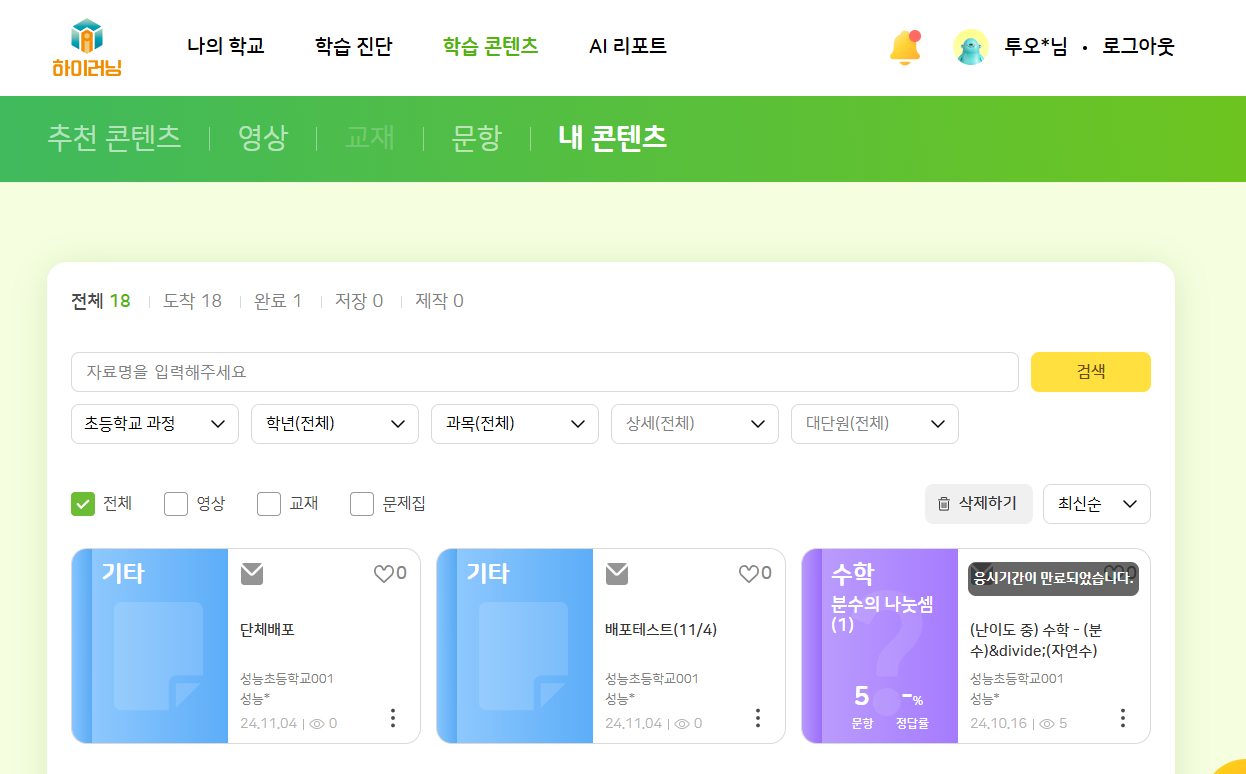Enable the 문제집 checkbox

[x=362, y=504]
